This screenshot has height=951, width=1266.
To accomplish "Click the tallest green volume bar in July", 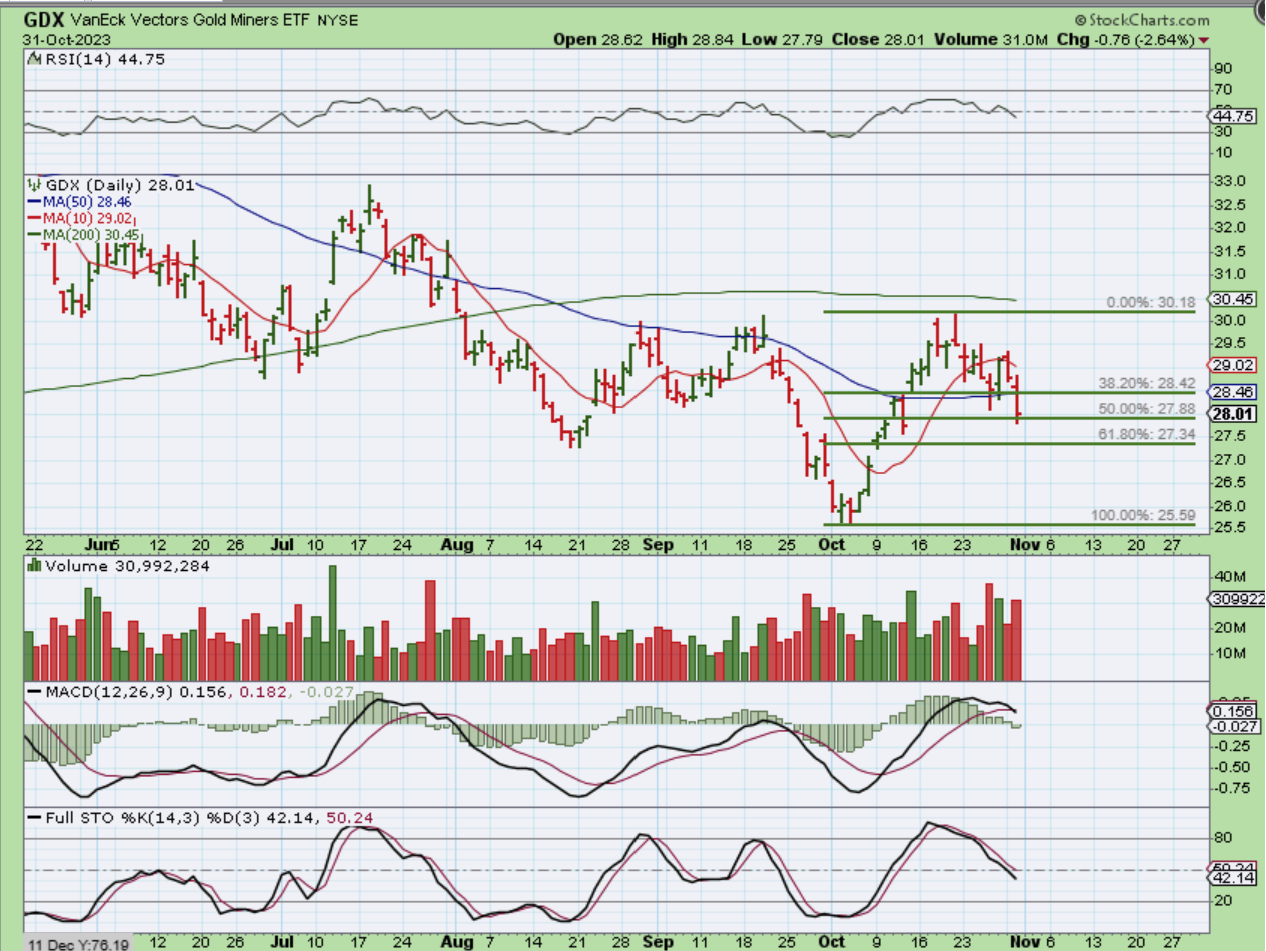I will (x=332, y=623).
